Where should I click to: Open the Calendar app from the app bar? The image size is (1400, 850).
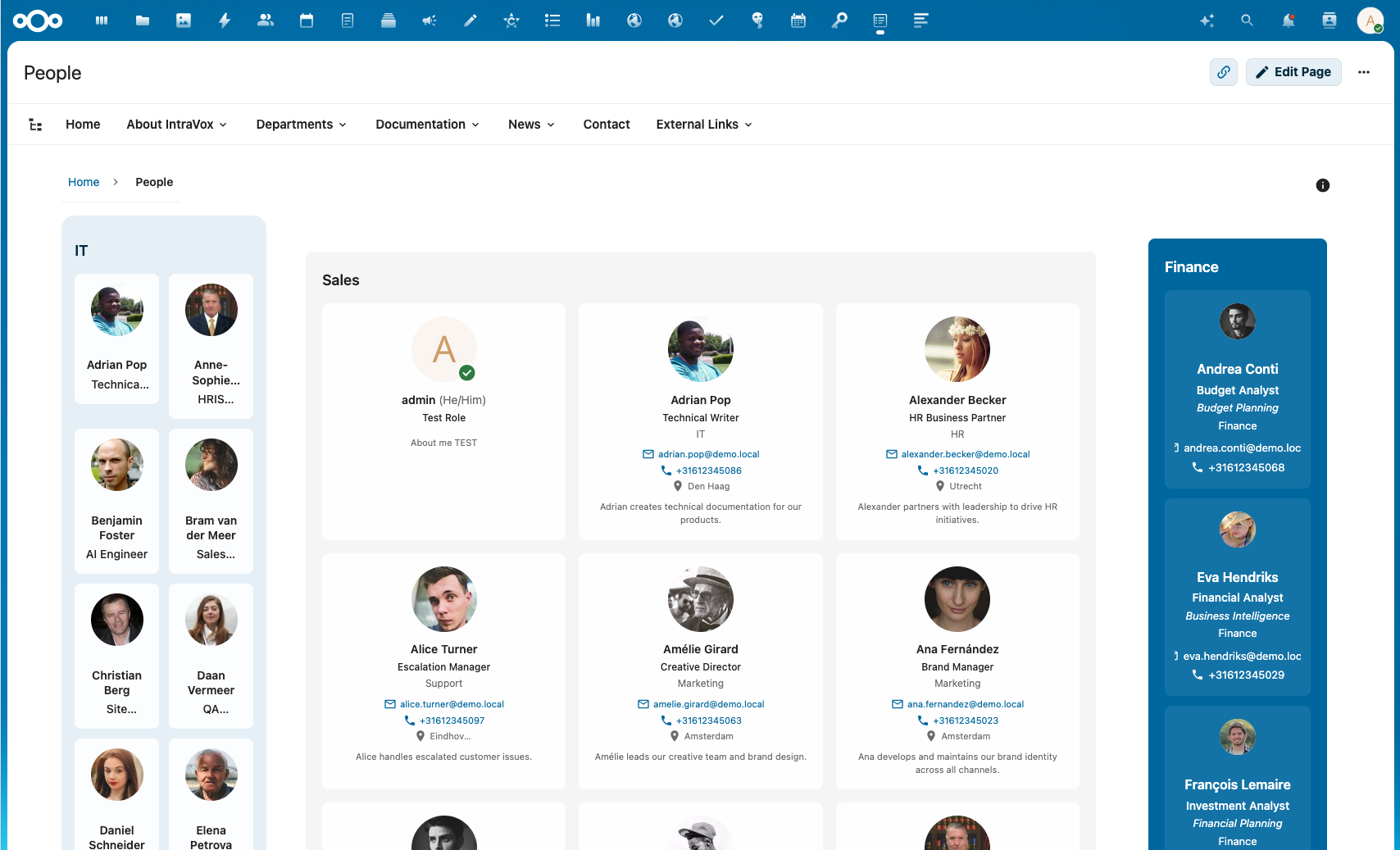(307, 20)
